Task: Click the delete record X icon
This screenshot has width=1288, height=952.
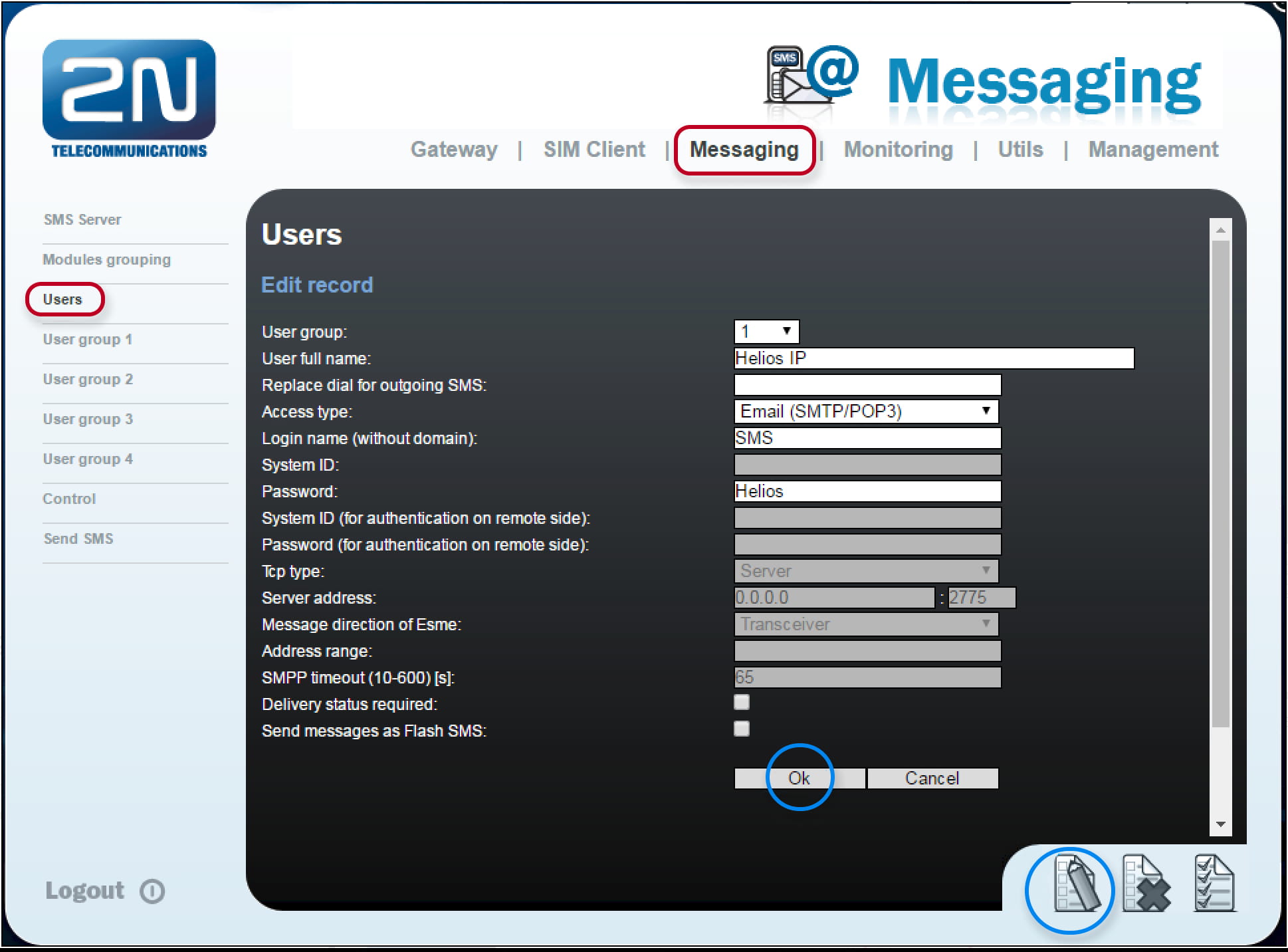Action: [x=1146, y=884]
